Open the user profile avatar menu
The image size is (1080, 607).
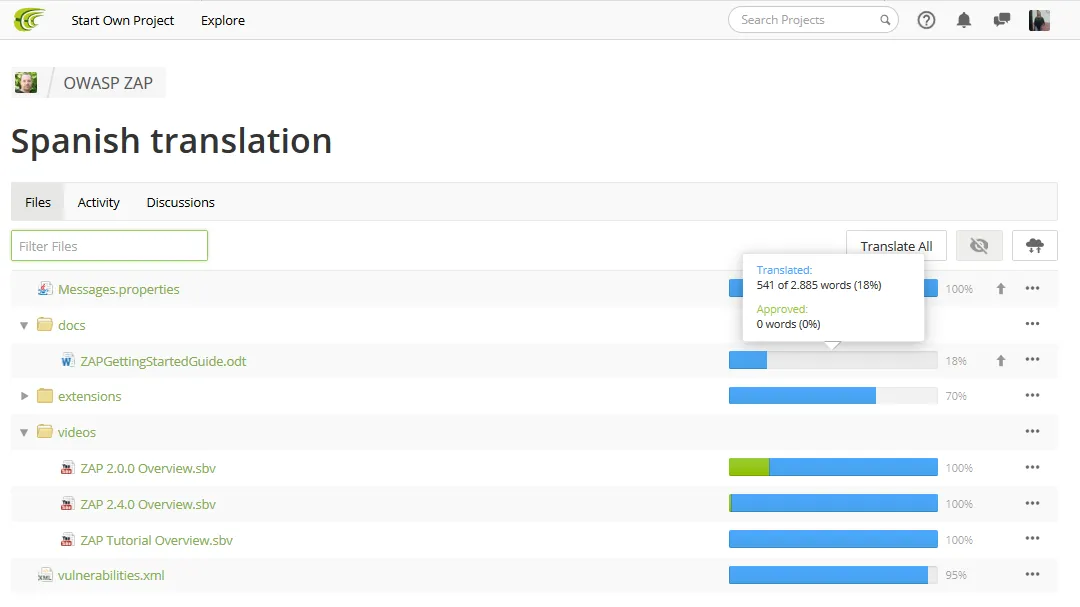[1039, 20]
